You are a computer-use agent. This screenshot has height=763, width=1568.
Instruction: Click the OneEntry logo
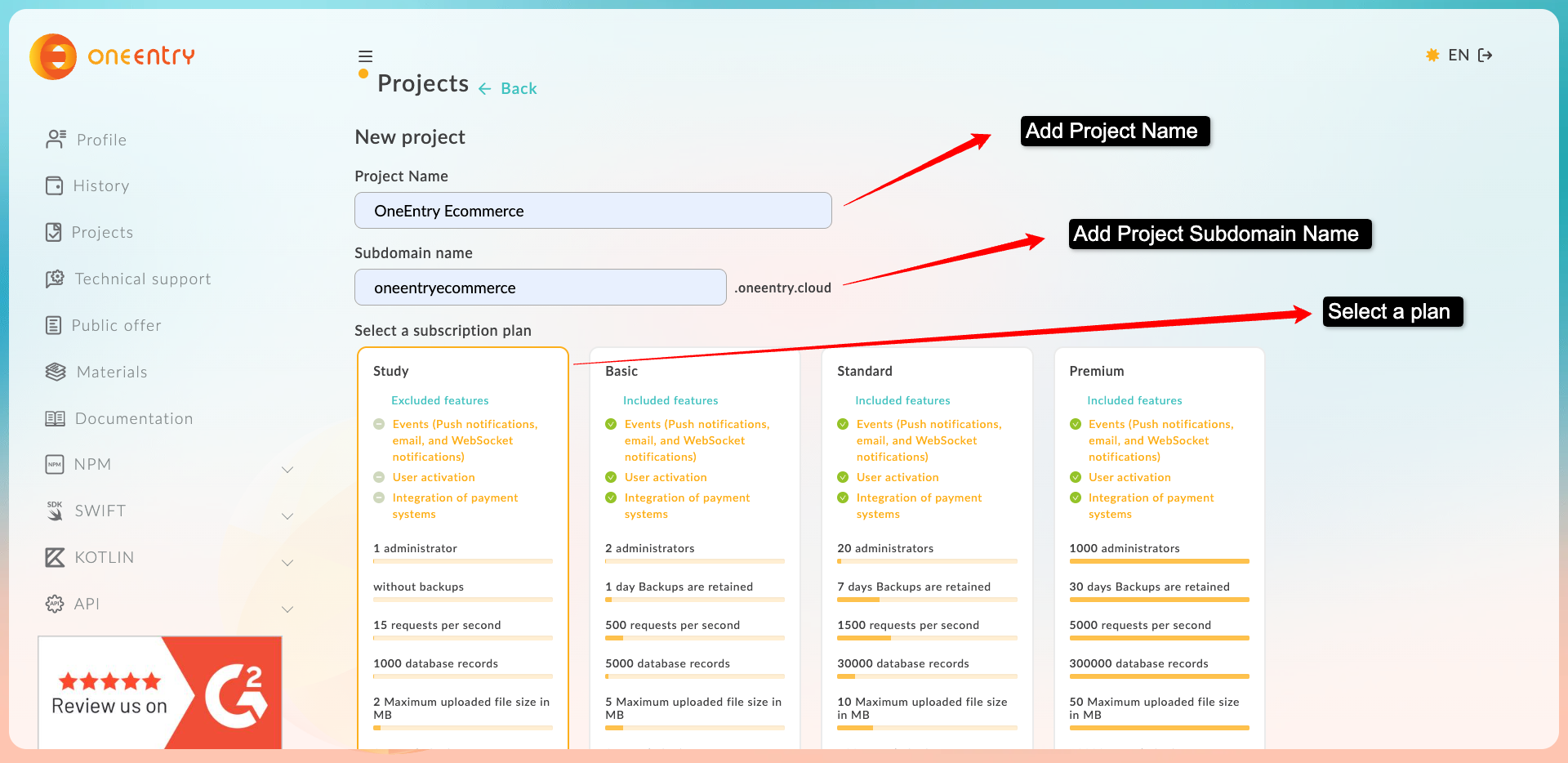click(113, 56)
